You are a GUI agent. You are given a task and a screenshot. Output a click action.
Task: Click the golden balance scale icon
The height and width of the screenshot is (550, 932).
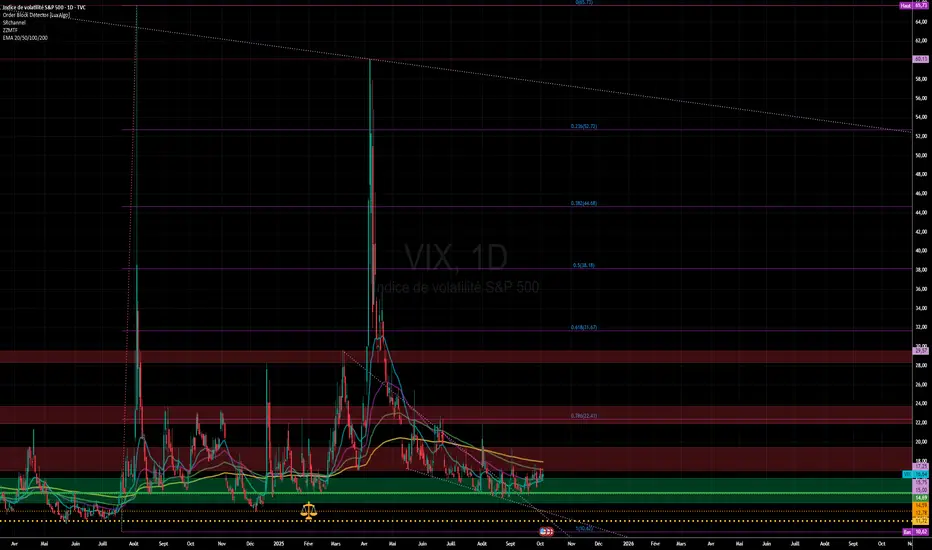point(308,511)
